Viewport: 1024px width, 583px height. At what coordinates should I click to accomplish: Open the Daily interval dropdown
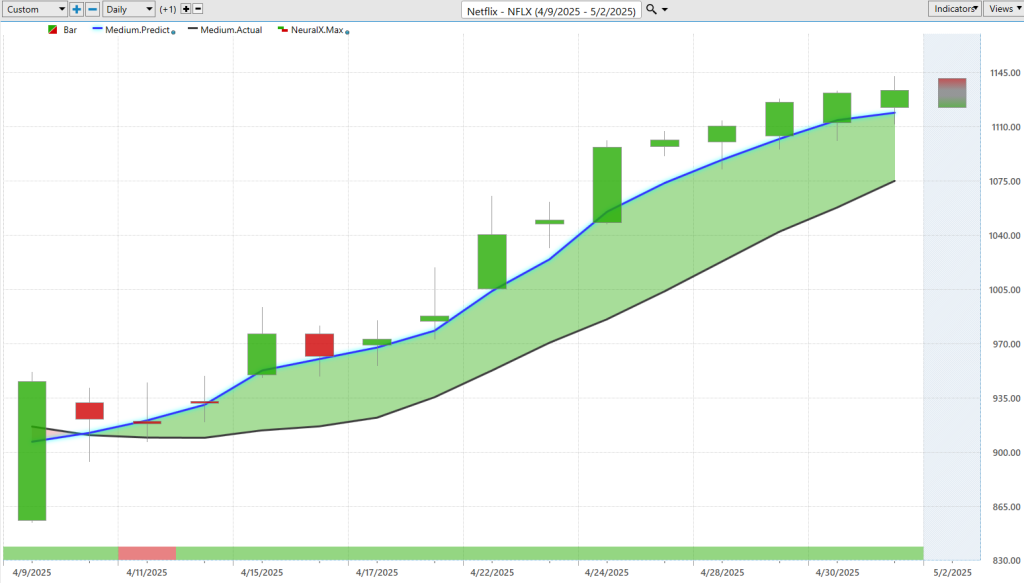click(129, 9)
